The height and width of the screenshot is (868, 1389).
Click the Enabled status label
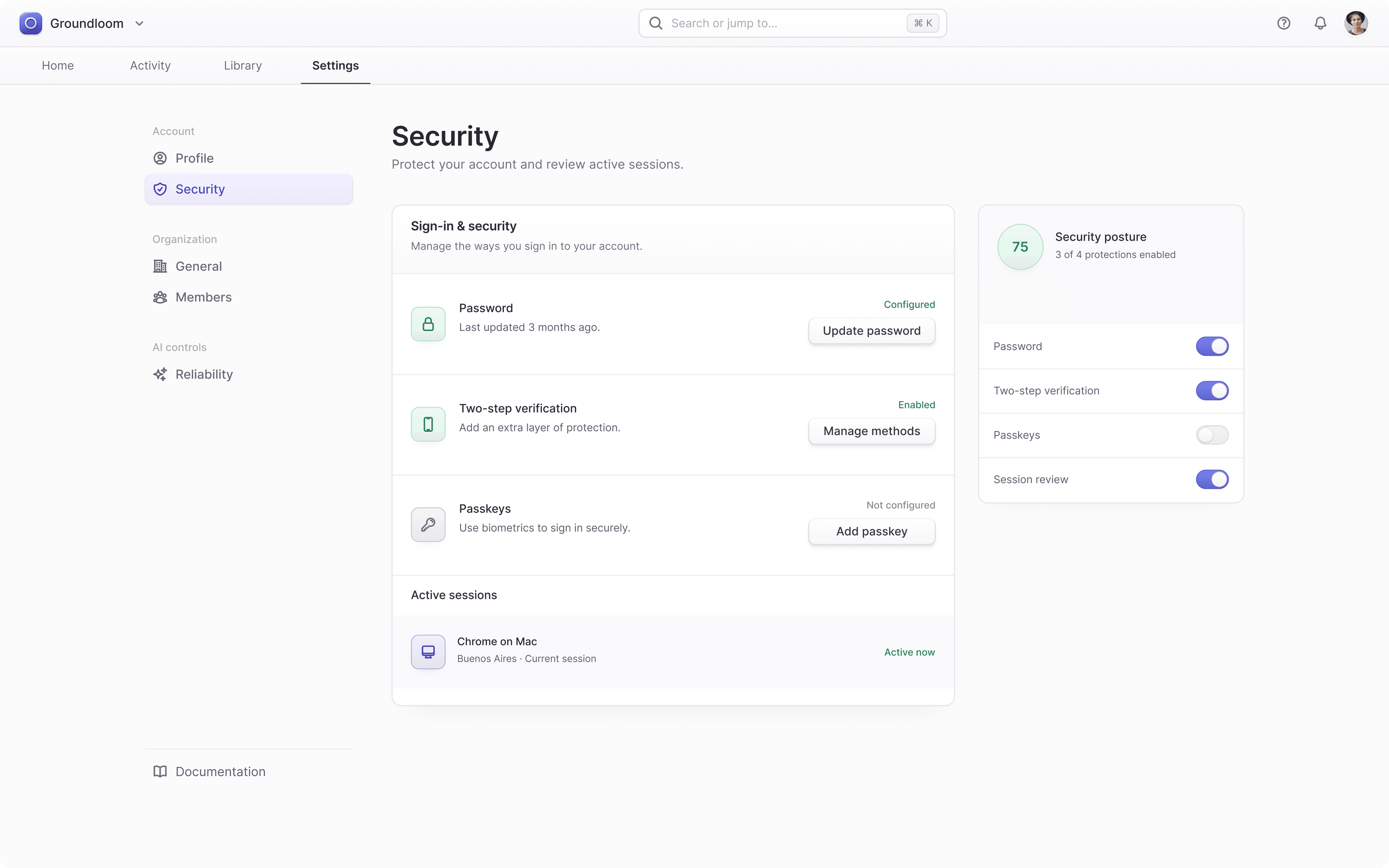(x=917, y=405)
